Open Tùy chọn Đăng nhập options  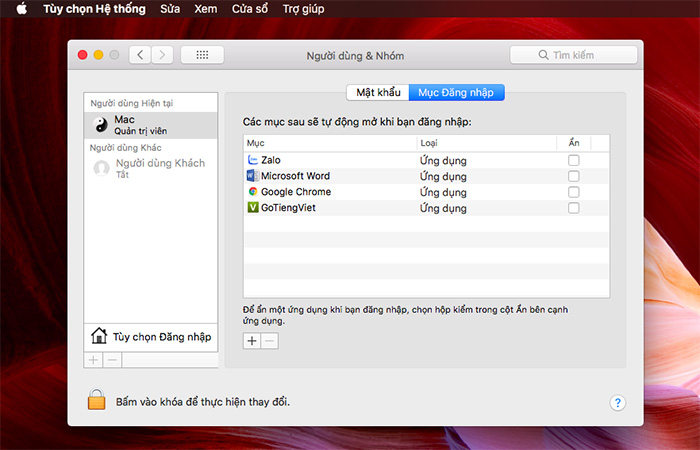click(x=150, y=337)
